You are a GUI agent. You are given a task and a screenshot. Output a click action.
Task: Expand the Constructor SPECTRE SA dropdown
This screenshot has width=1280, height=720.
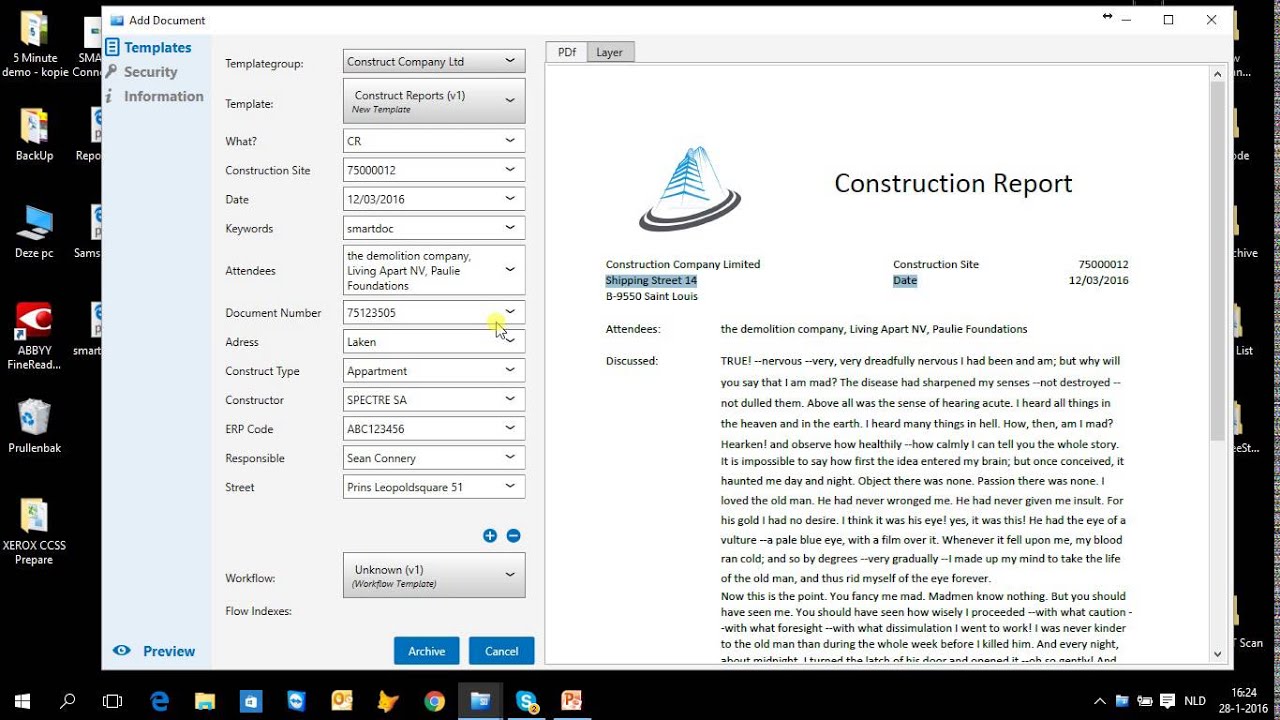[x=510, y=399]
